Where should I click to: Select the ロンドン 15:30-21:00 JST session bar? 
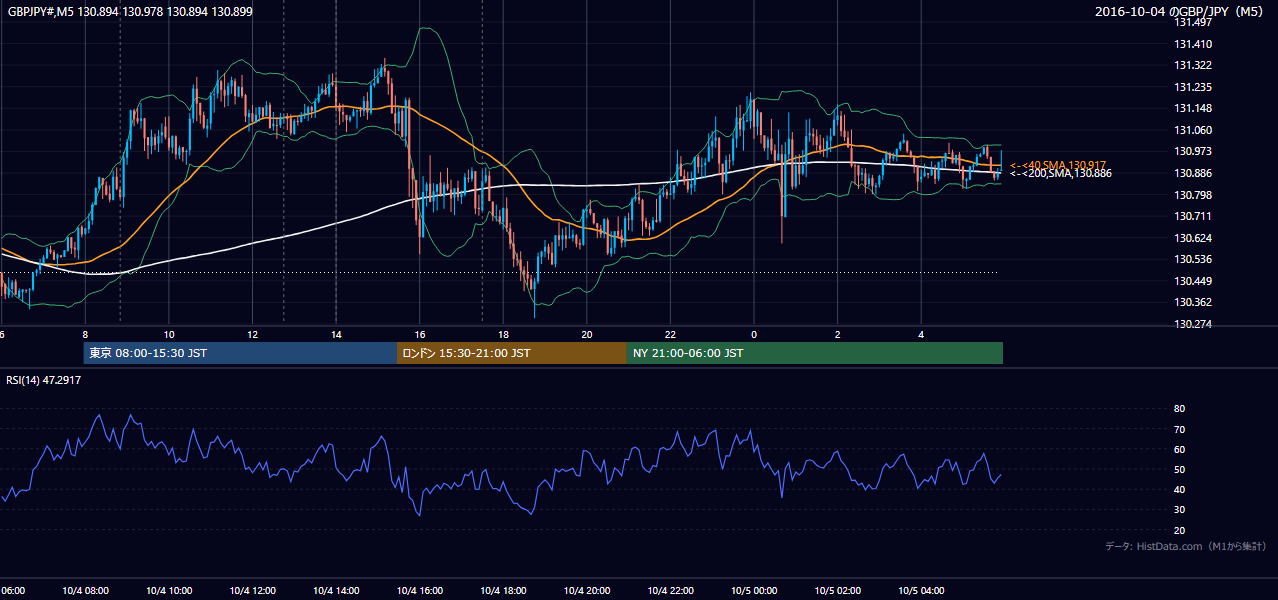click(x=512, y=353)
